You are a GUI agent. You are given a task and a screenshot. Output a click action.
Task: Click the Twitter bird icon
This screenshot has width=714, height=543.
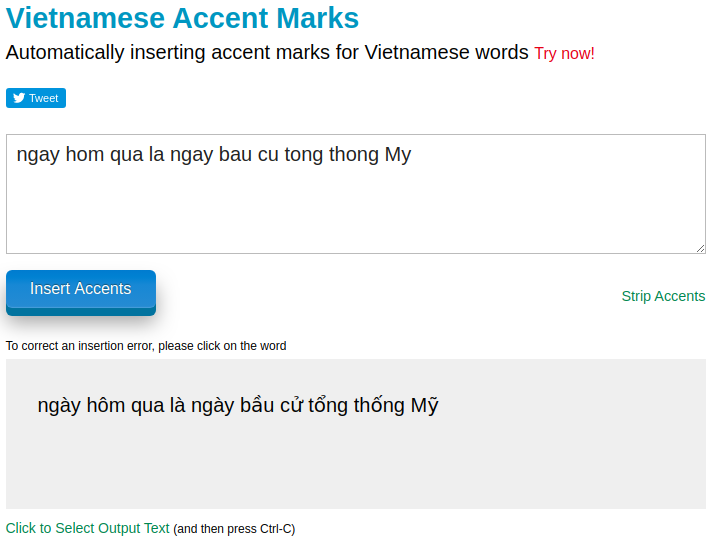19,98
